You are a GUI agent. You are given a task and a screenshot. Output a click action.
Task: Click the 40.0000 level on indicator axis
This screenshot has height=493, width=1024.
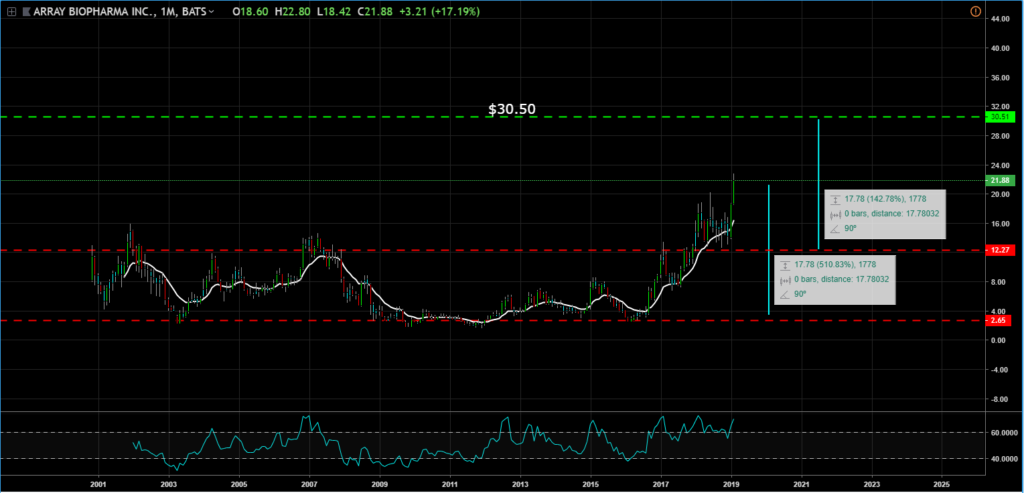(x=1002, y=458)
